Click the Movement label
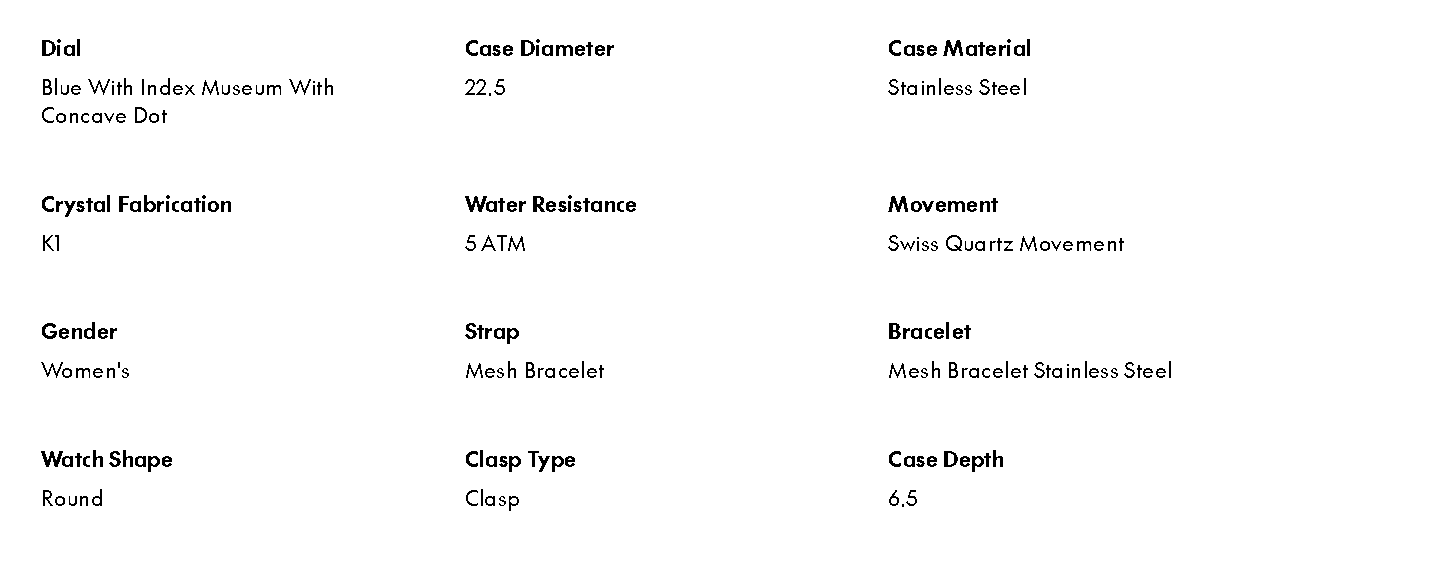Screen dimensions: 1455x583 [x=942, y=205]
